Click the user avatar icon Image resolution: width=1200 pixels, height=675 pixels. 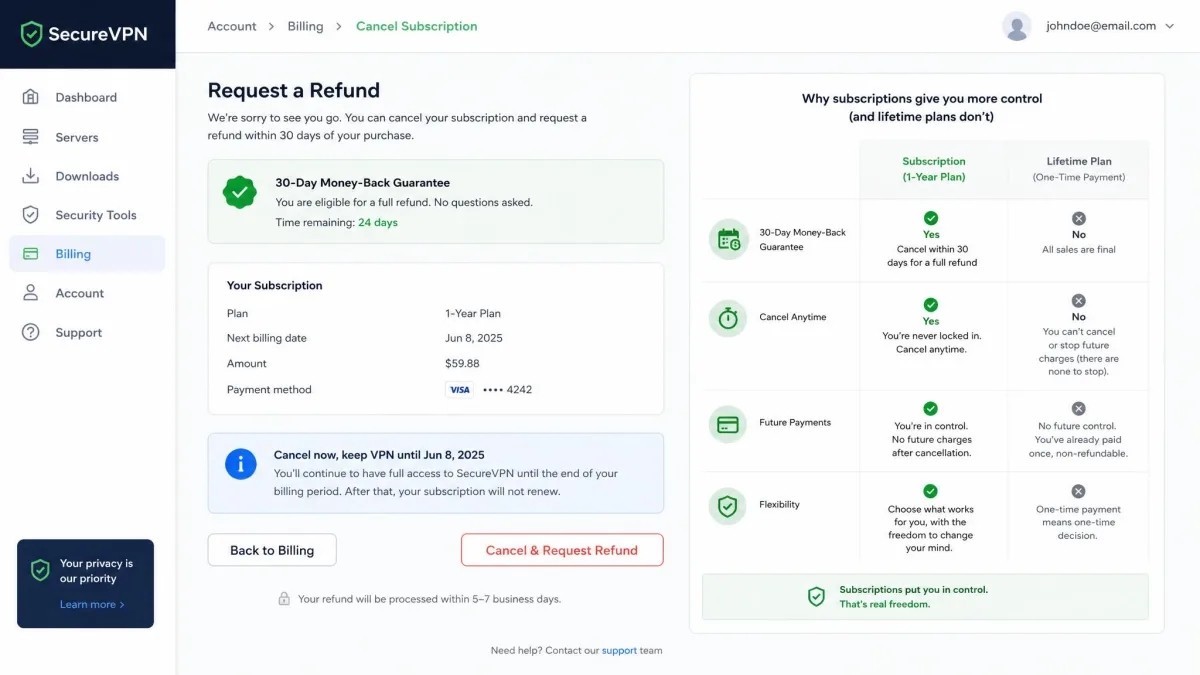1017,26
